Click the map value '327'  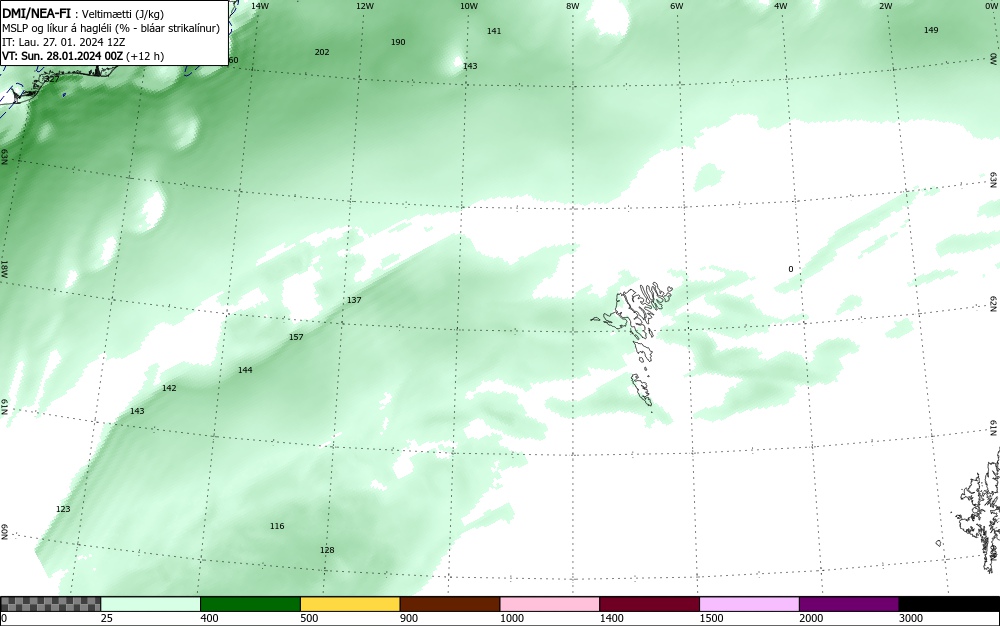click(52, 79)
